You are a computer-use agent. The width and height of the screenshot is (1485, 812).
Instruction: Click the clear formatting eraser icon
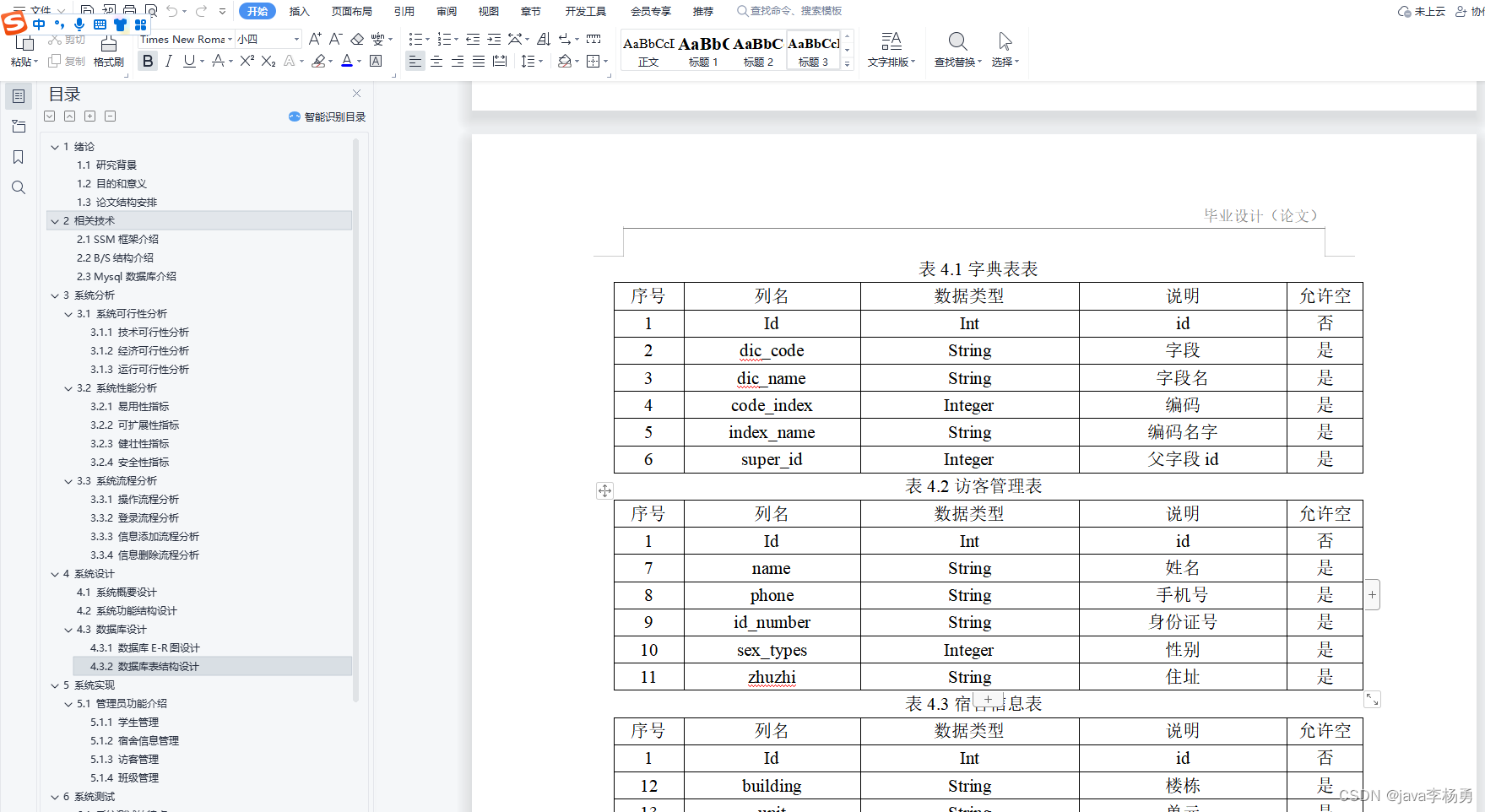click(357, 39)
